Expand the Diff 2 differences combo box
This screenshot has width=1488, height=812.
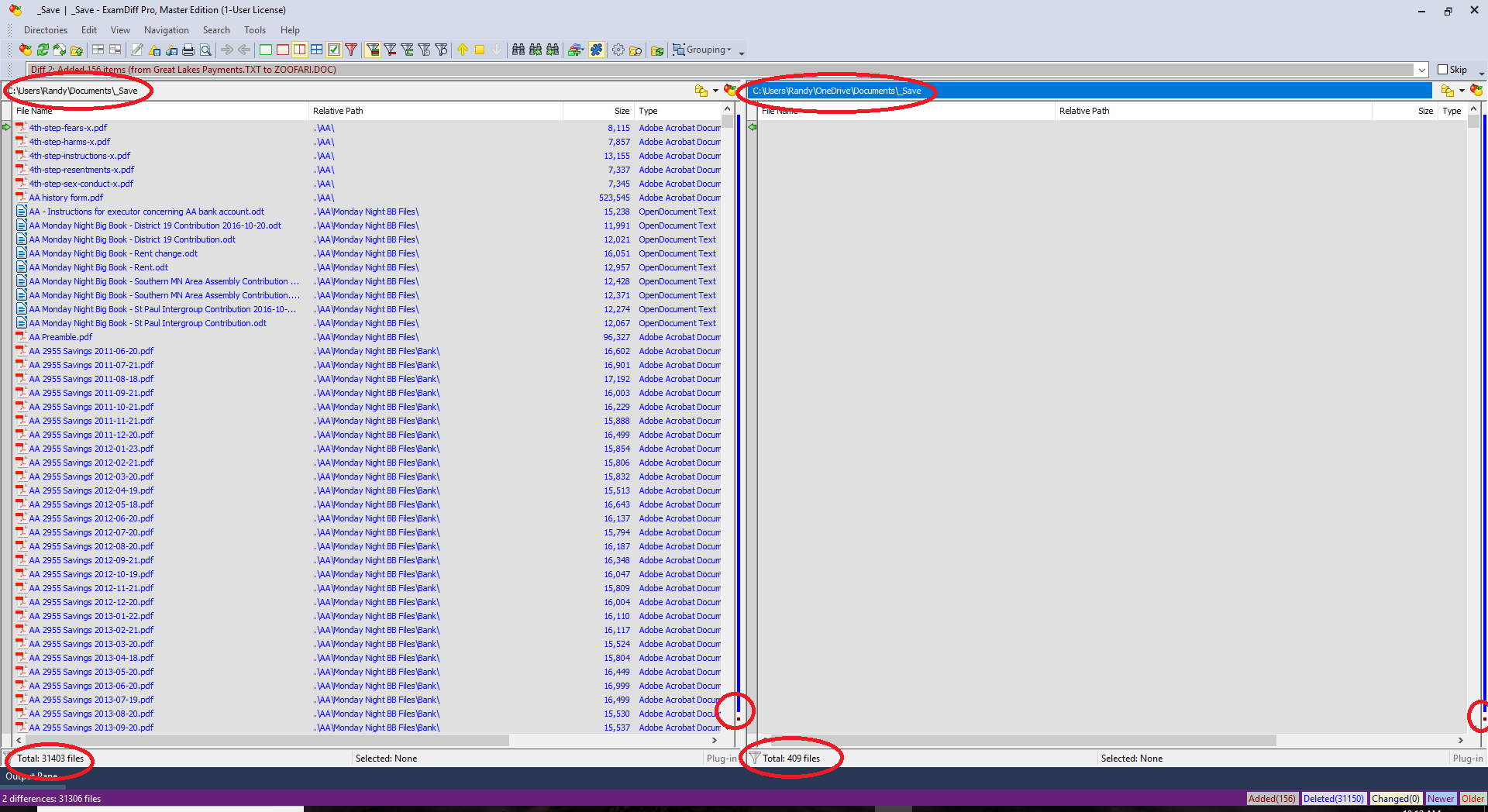tap(1422, 70)
